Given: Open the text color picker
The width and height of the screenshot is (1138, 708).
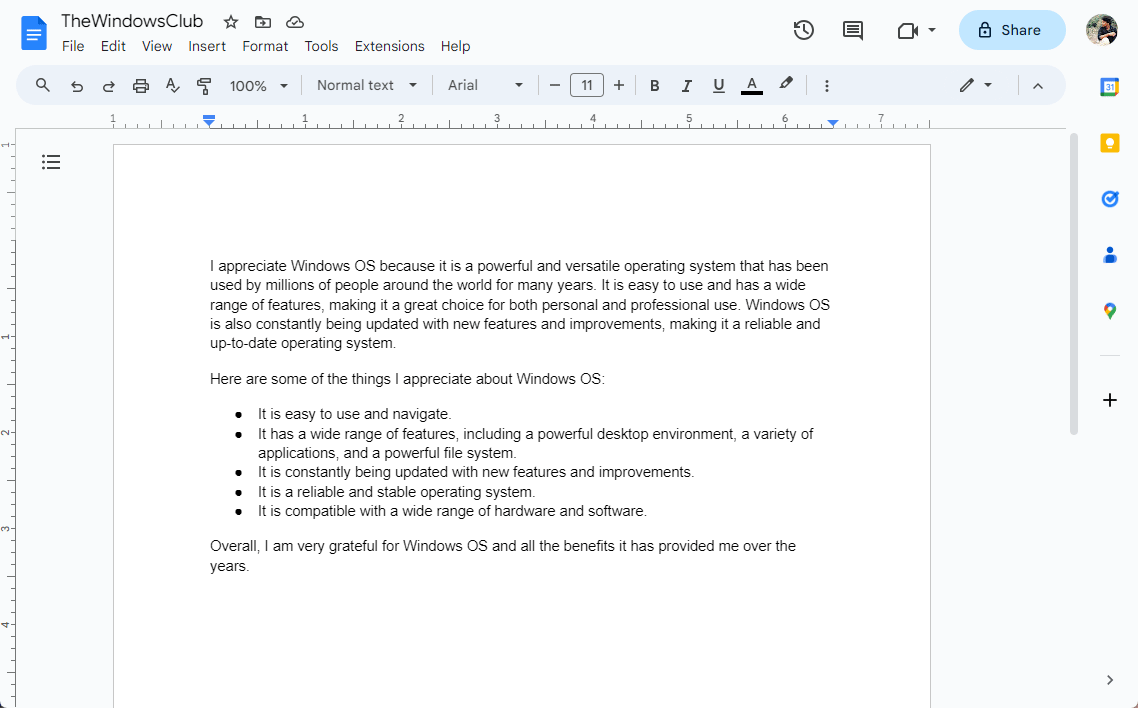Looking at the screenshot, I should 752,86.
